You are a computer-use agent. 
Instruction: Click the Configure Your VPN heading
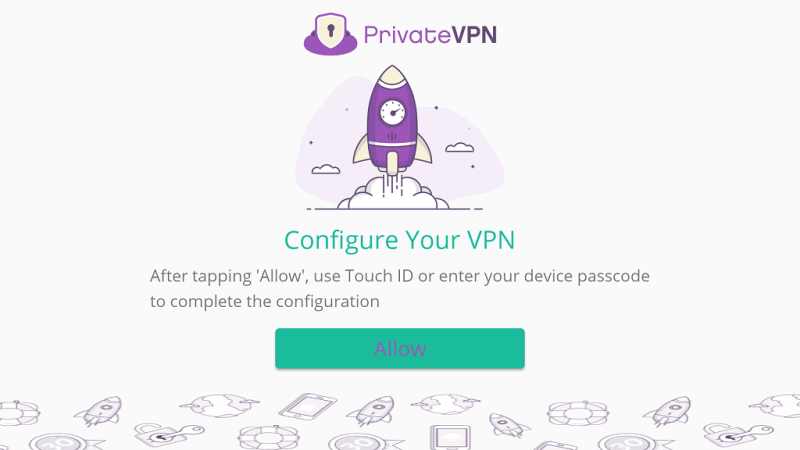399,240
